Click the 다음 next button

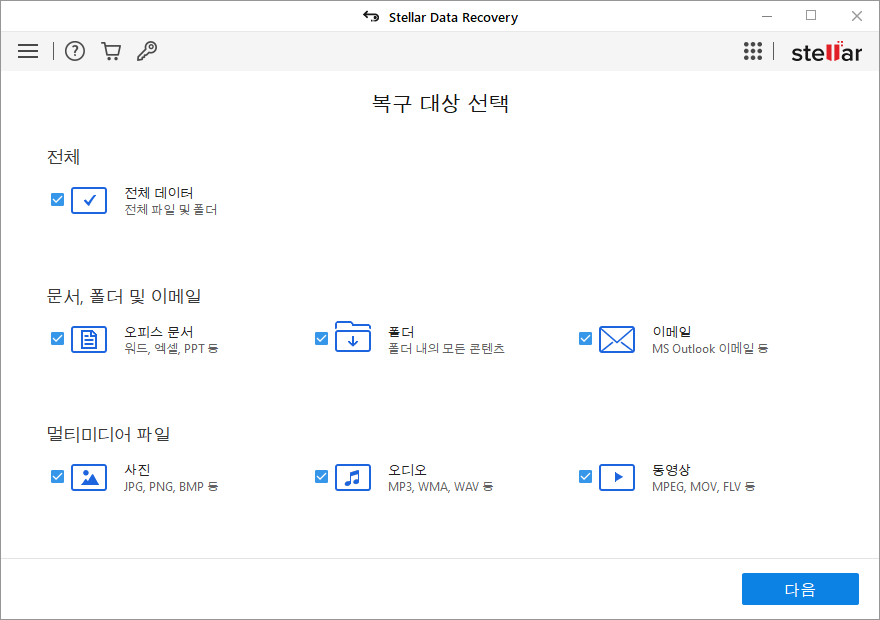tap(800, 589)
